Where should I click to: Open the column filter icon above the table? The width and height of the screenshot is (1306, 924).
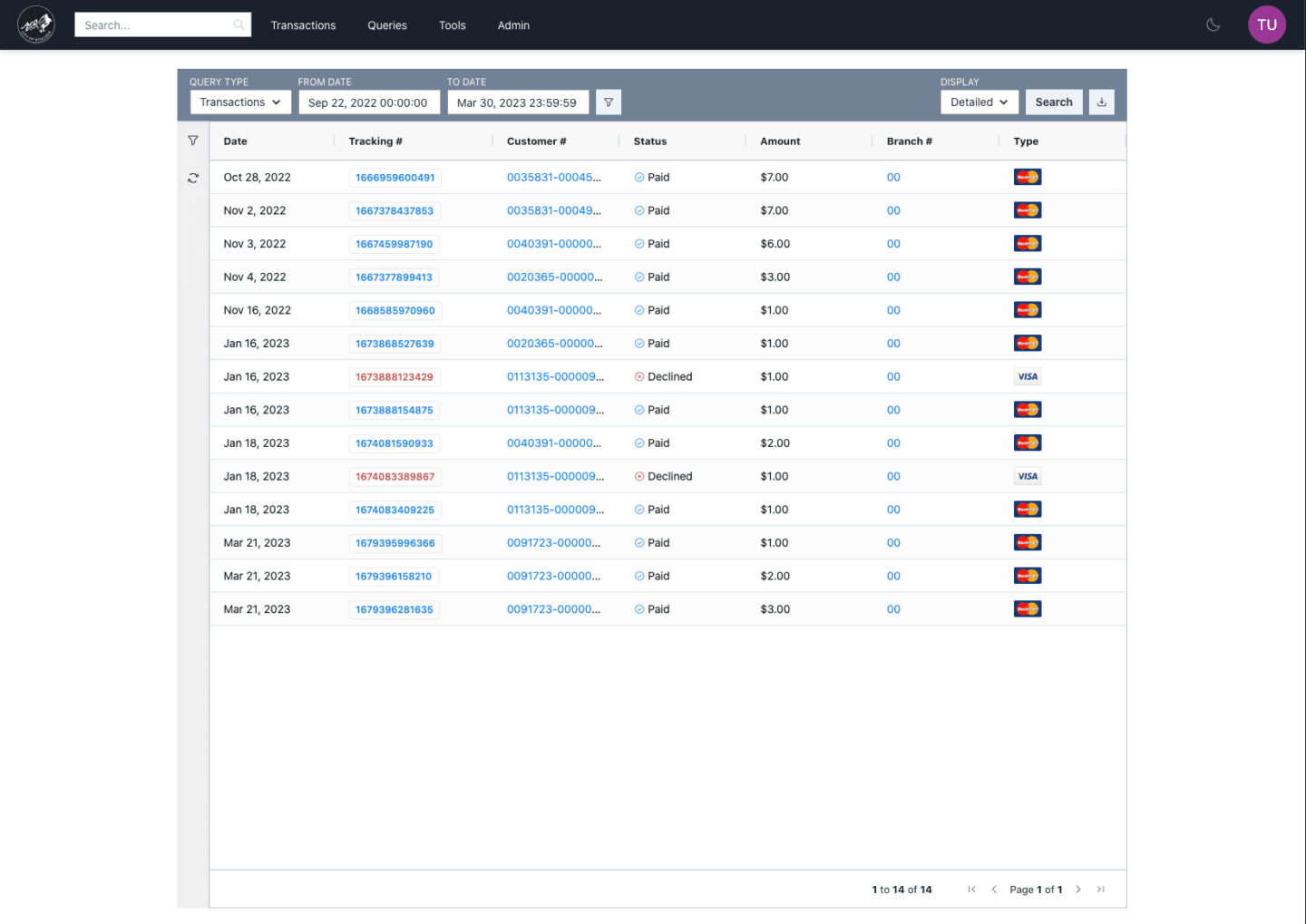(193, 141)
